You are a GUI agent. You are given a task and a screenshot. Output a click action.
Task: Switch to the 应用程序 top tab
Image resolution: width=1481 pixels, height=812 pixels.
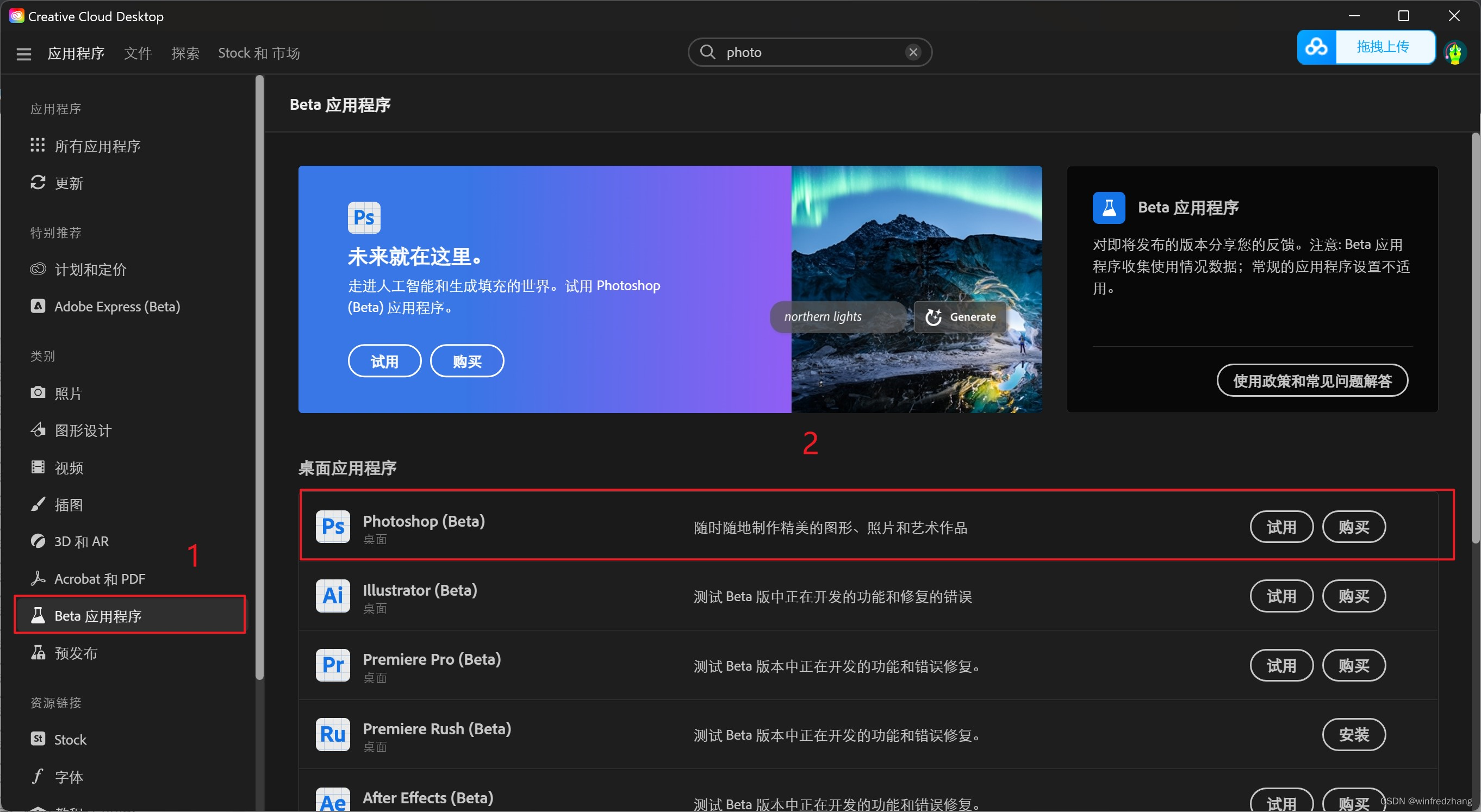[x=76, y=53]
